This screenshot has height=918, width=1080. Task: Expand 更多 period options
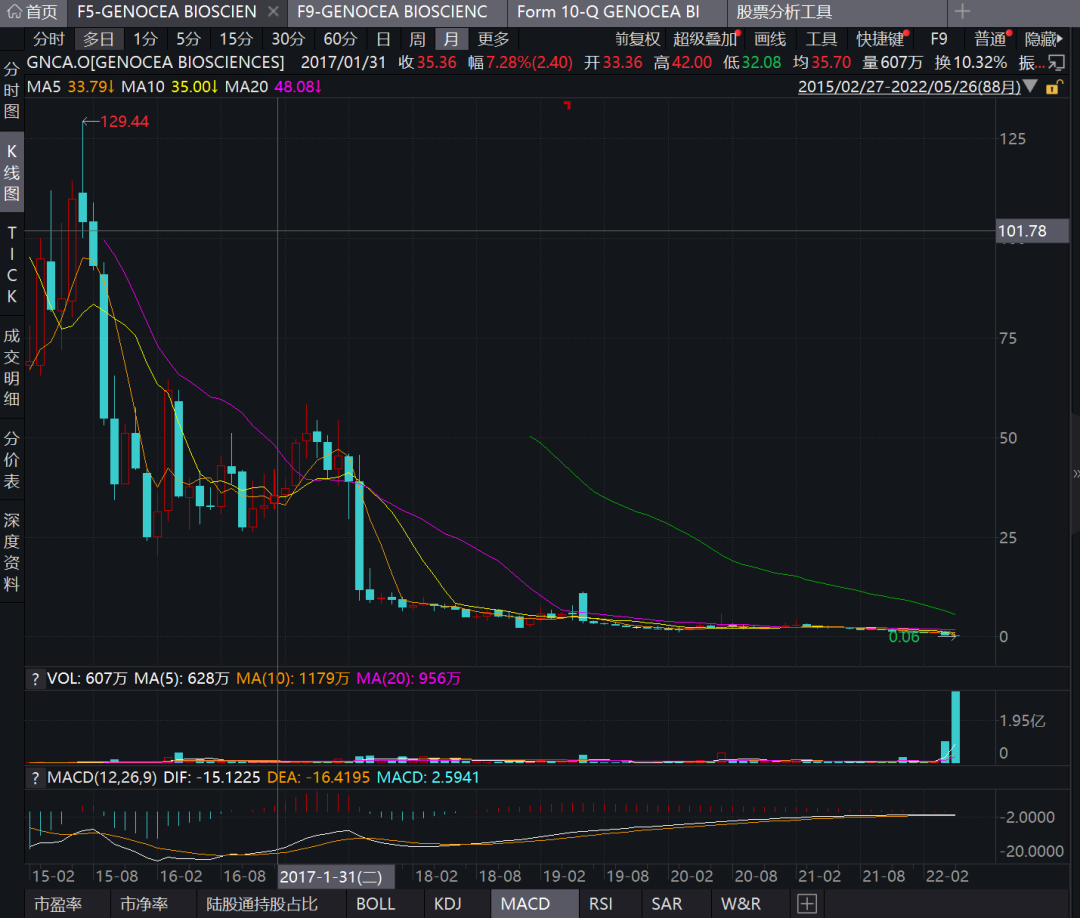pos(493,39)
